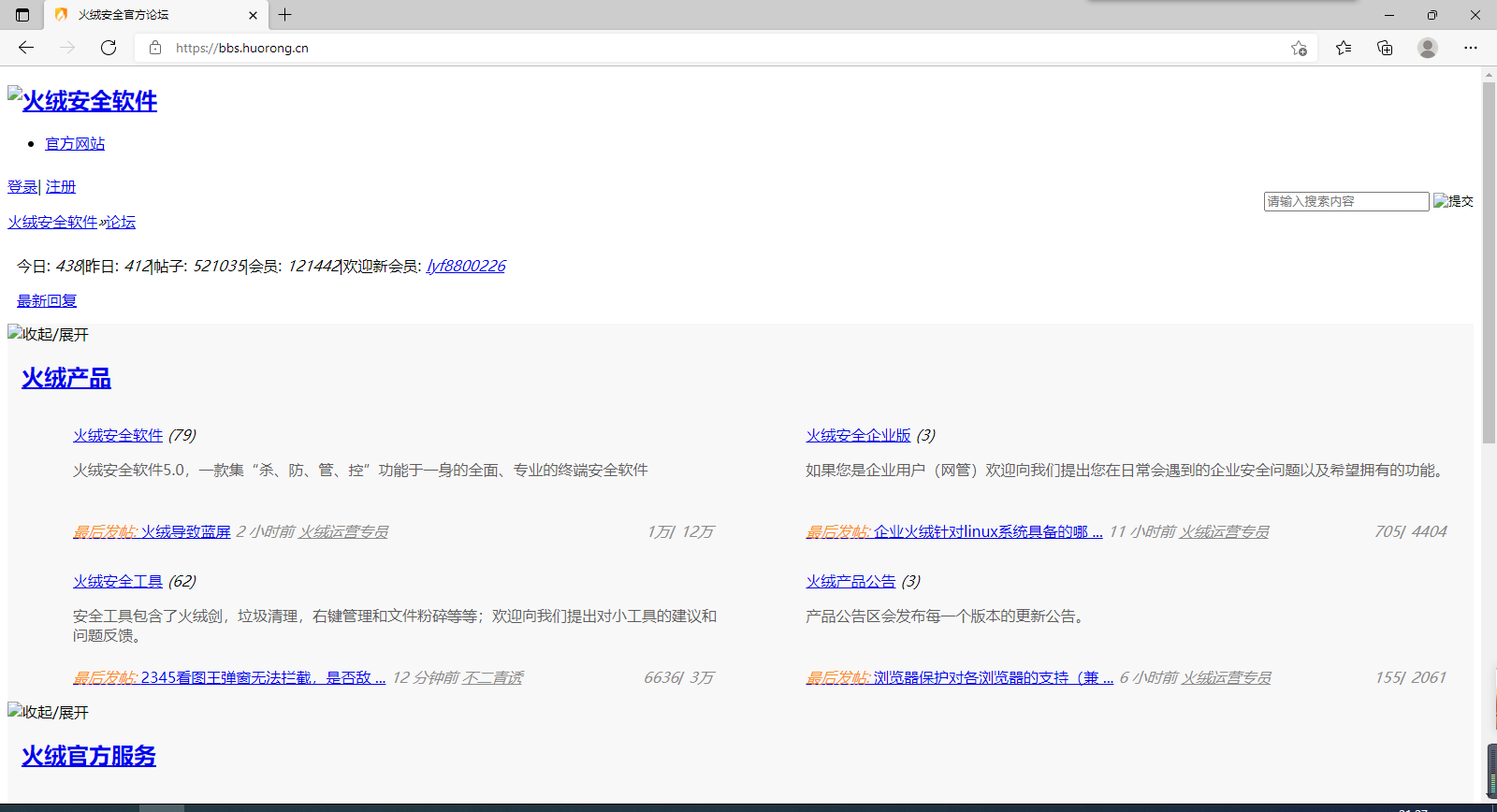Viewport: 1497px width, 812px height.
Task: Collapse the 火绒官方服务 section
Action: pyautogui.click(x=49, y=712)
